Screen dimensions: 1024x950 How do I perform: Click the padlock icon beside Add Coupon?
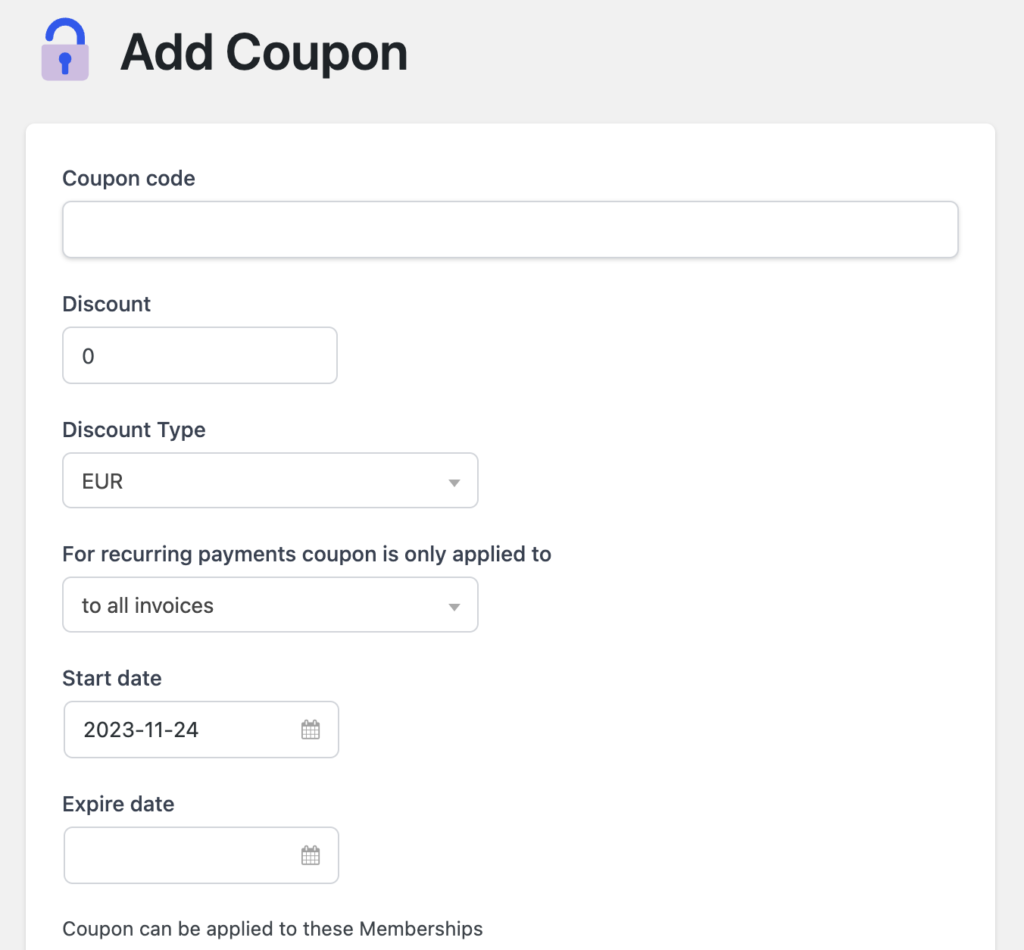pos(64,50)
